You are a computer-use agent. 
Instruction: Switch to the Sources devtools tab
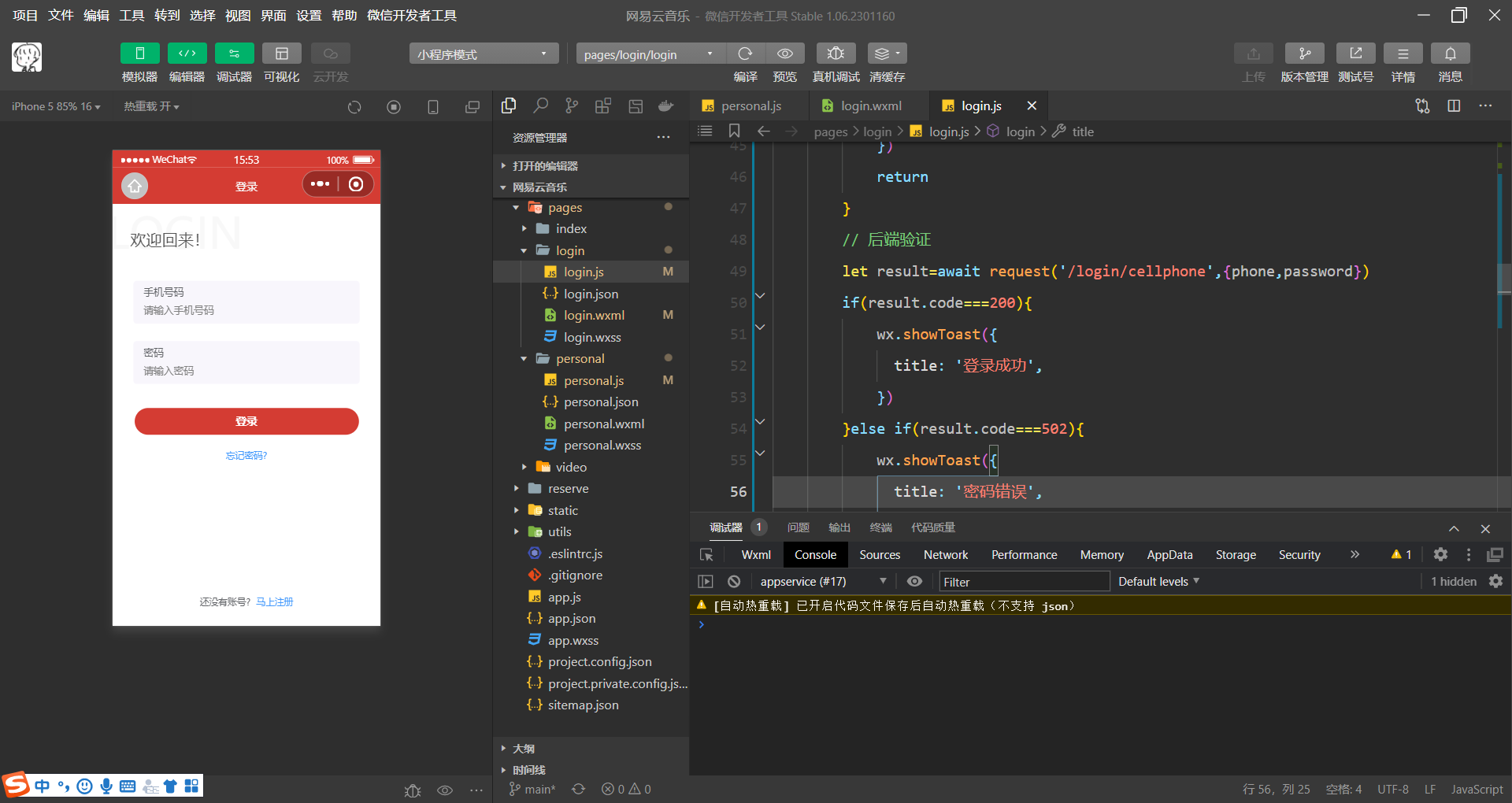pyautogui.click(x=880, y=555)
